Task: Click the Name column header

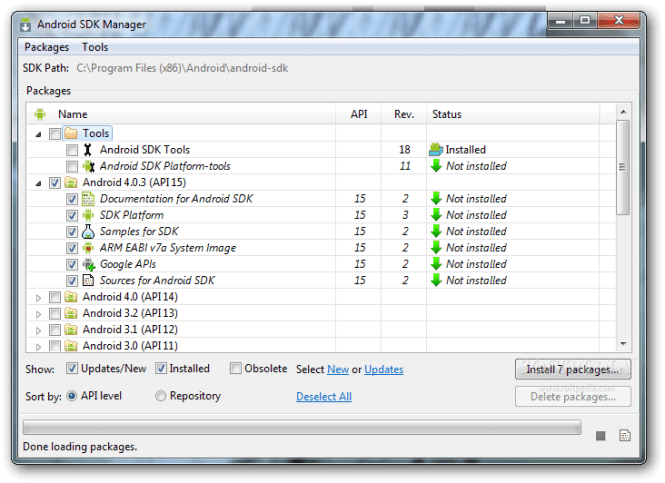Action: coord(182,114)
